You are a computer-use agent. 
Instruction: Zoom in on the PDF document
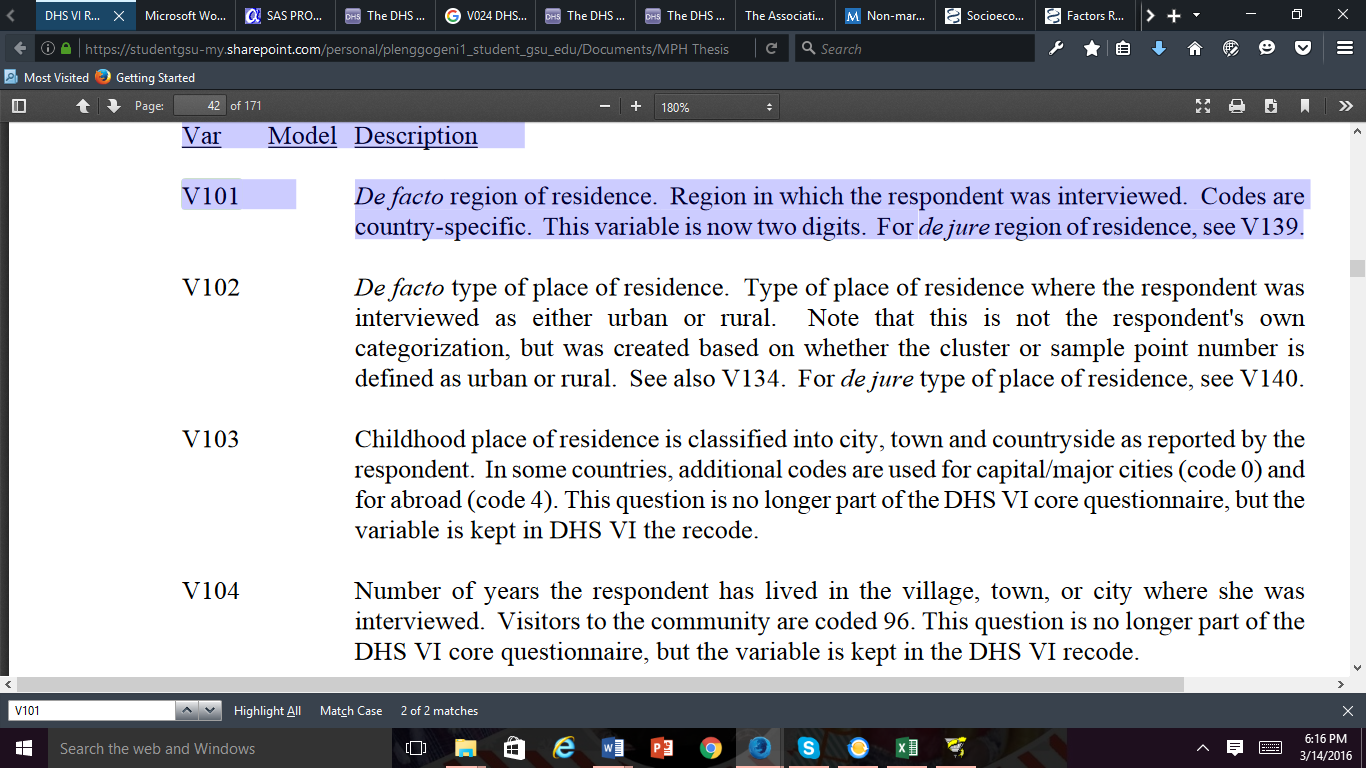coord(636,106)
